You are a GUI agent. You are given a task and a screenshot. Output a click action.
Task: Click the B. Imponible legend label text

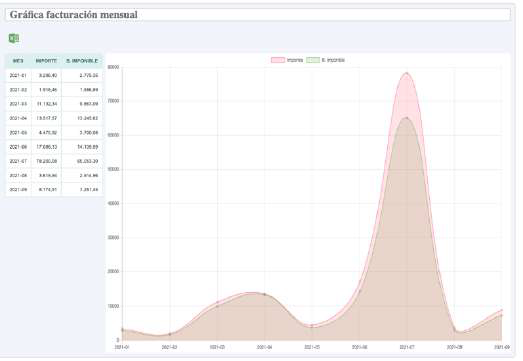pos(333,60)
